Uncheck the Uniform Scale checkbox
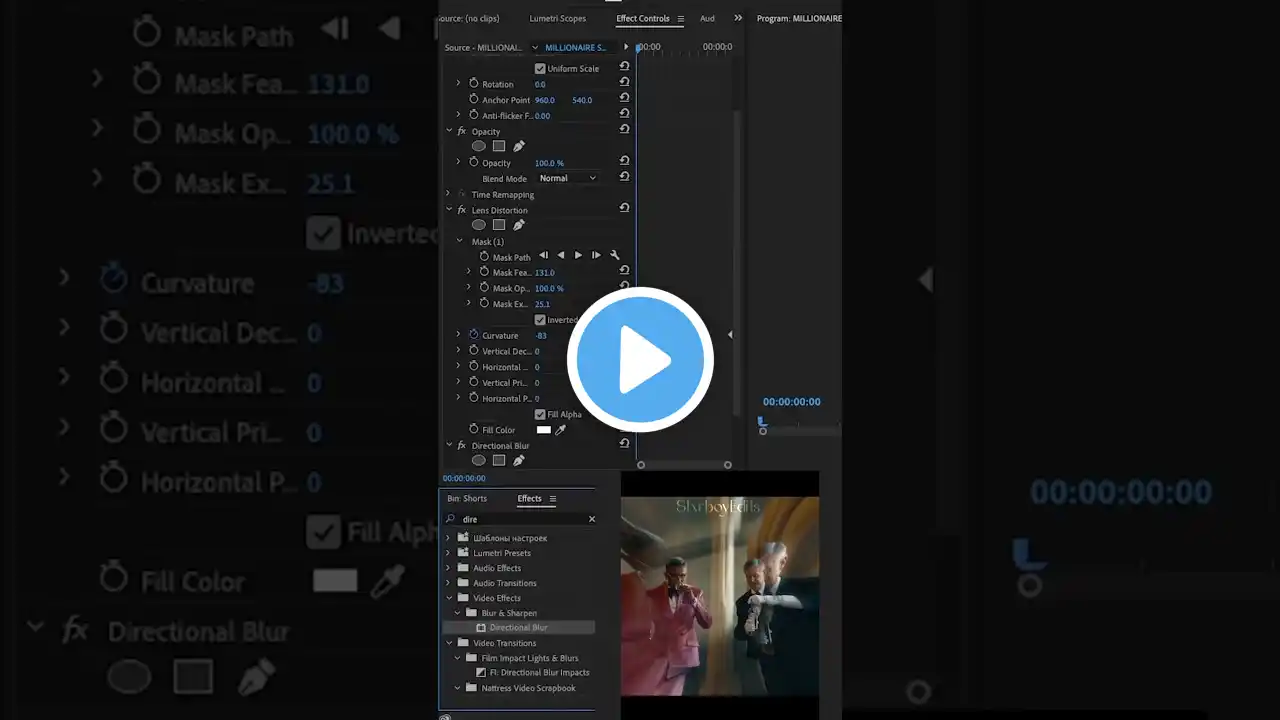The width and height of the screenshot is (1280, 720). 540,68
